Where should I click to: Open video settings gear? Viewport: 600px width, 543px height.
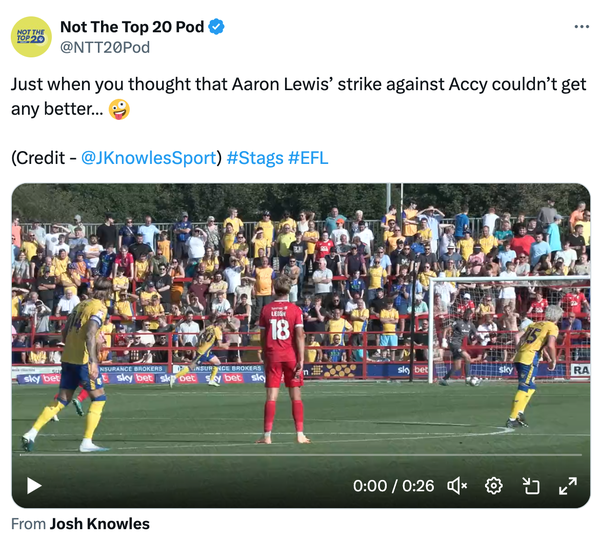pos(493,486)
